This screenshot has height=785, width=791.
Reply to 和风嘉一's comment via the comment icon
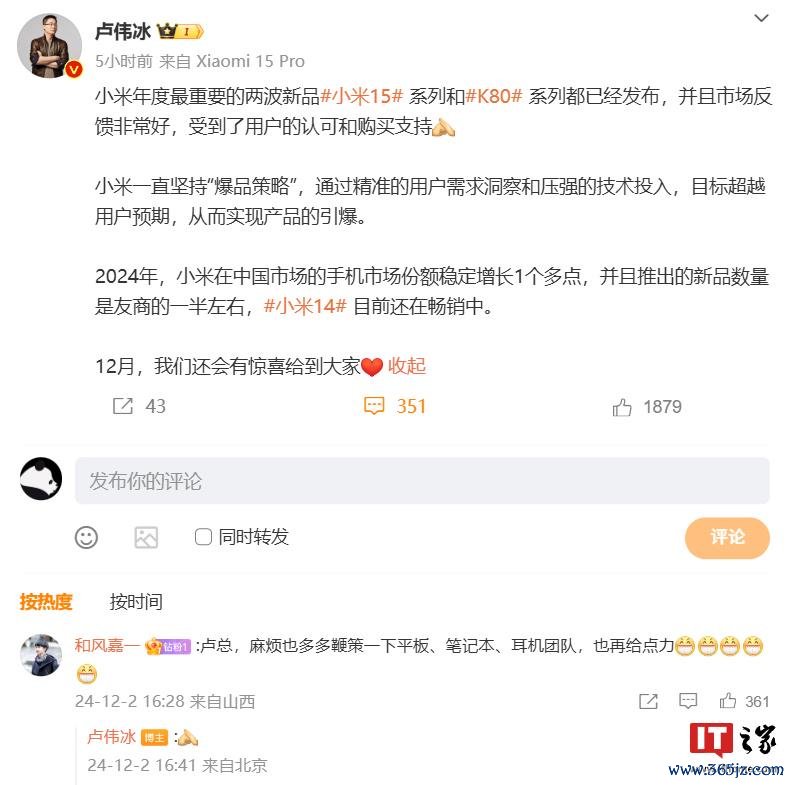(688, 701)
